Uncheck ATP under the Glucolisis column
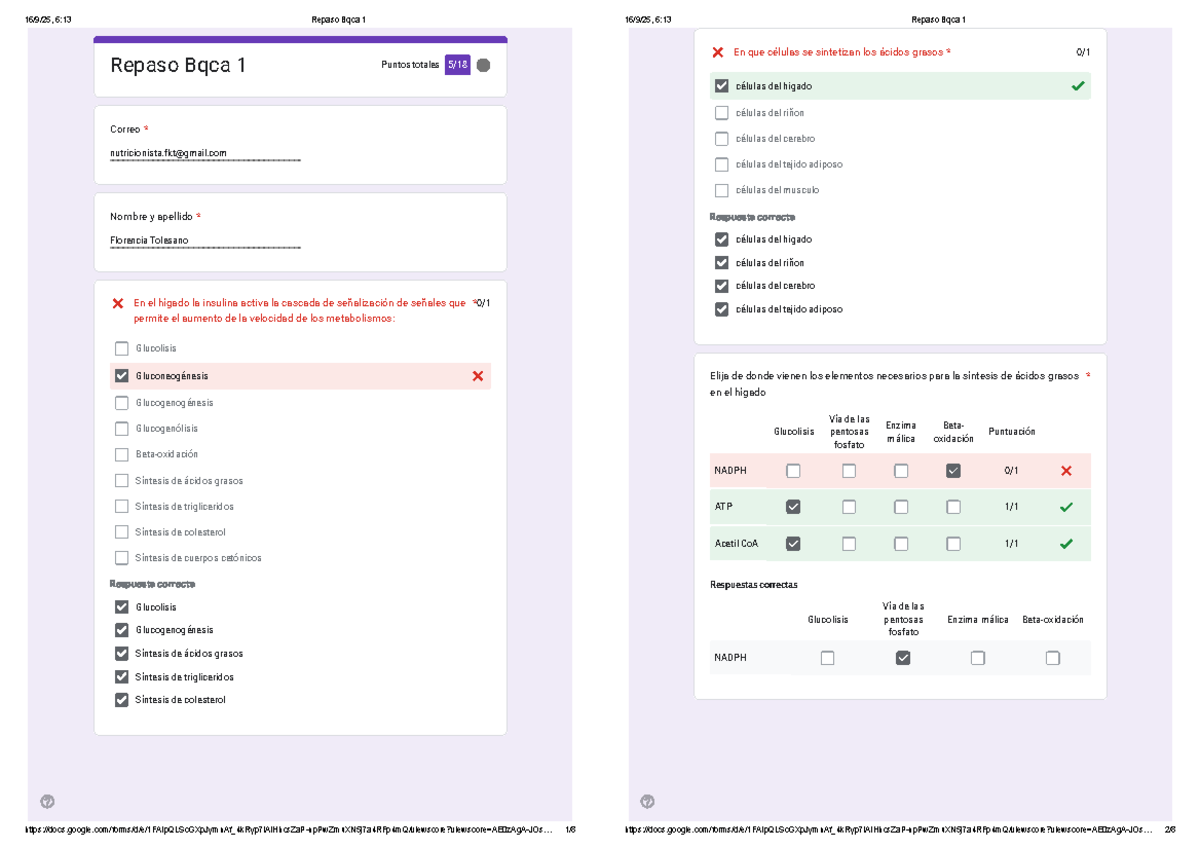 (x=793, y=507)
